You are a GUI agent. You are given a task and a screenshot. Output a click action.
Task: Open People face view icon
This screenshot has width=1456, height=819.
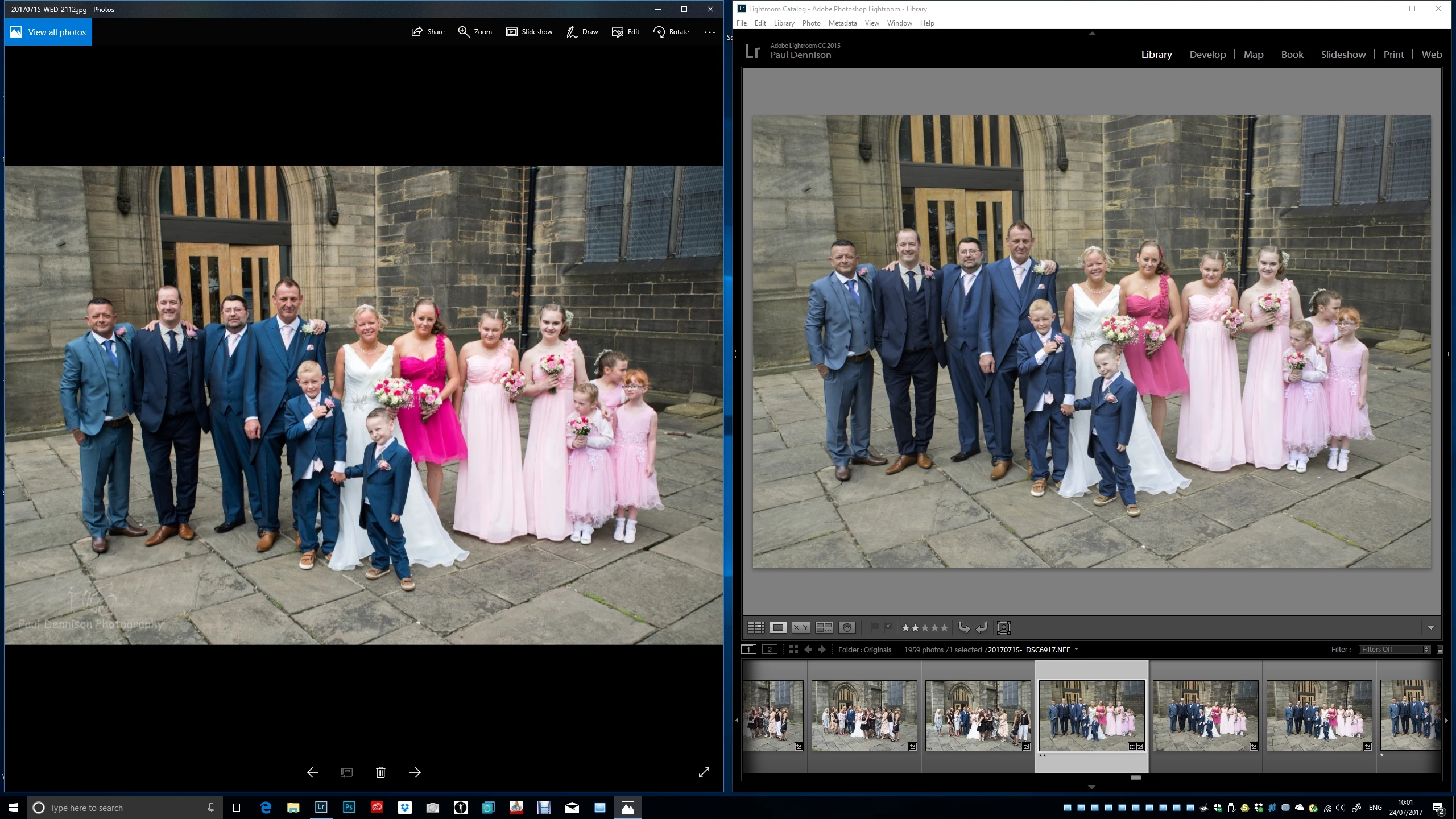click(847, 628)
